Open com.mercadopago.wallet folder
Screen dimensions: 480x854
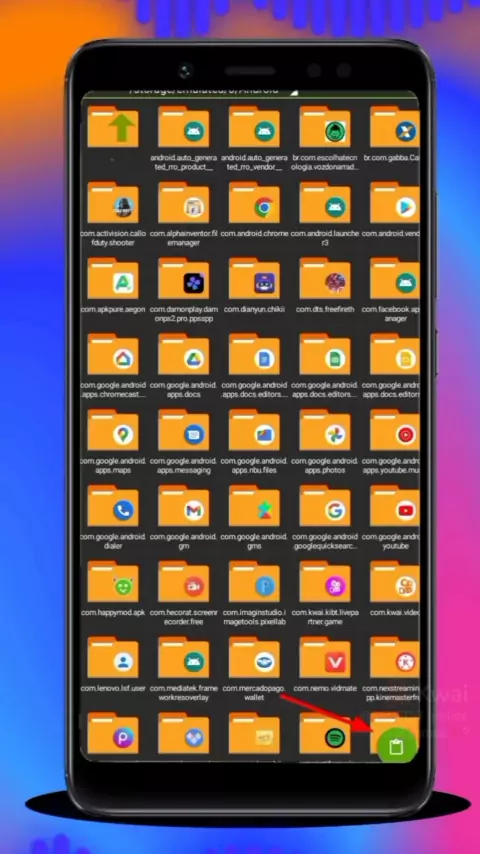click(x=254, y=657)
